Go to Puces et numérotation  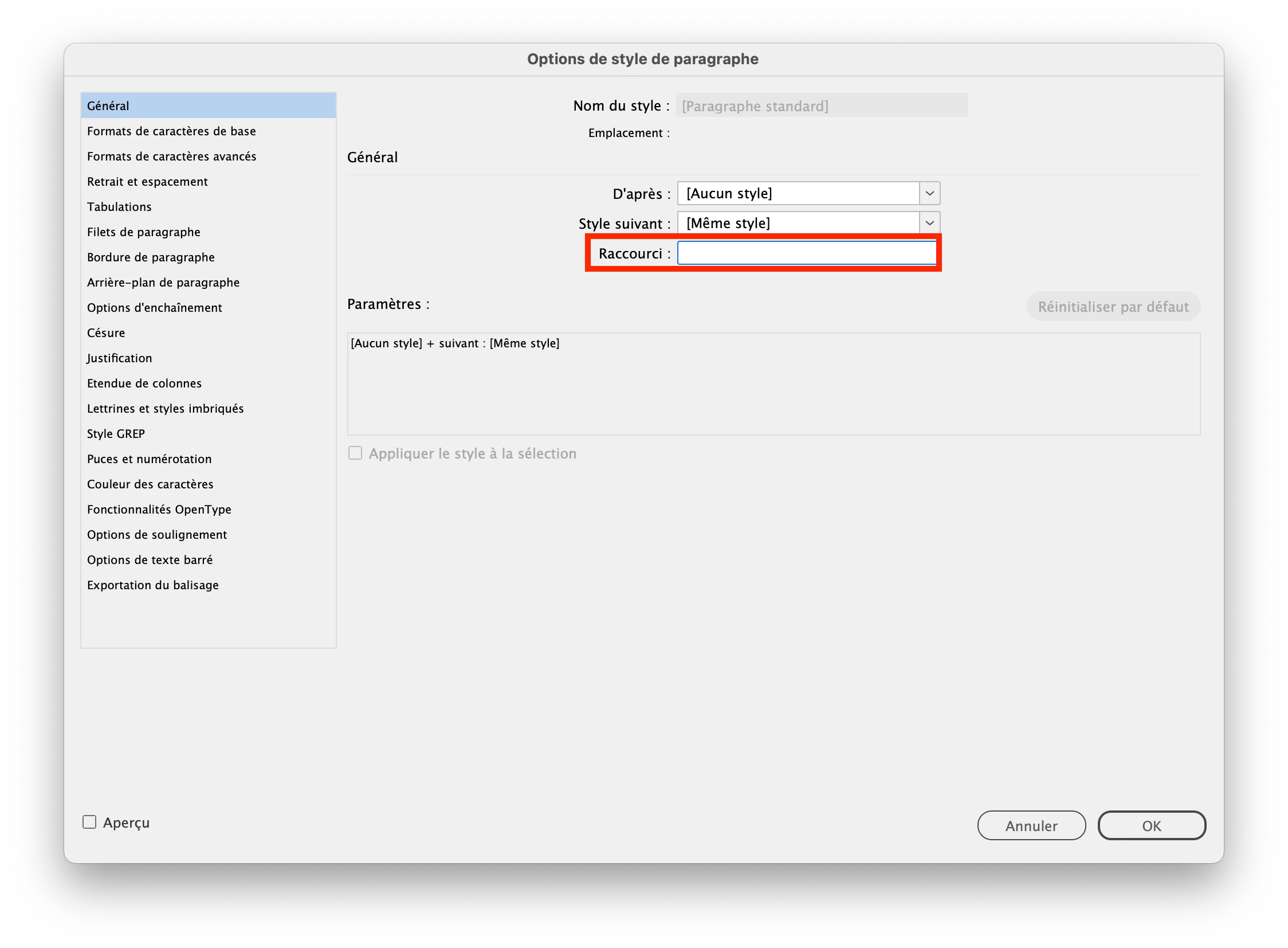149,459
